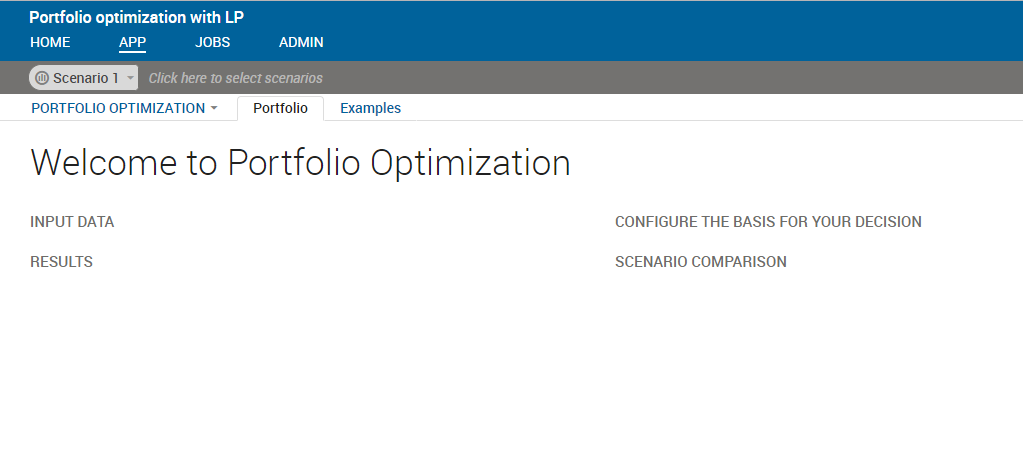This screenshot has height=463, width=1023.
Task: Open the RESULTS section
Action: (x=61, y=261)
